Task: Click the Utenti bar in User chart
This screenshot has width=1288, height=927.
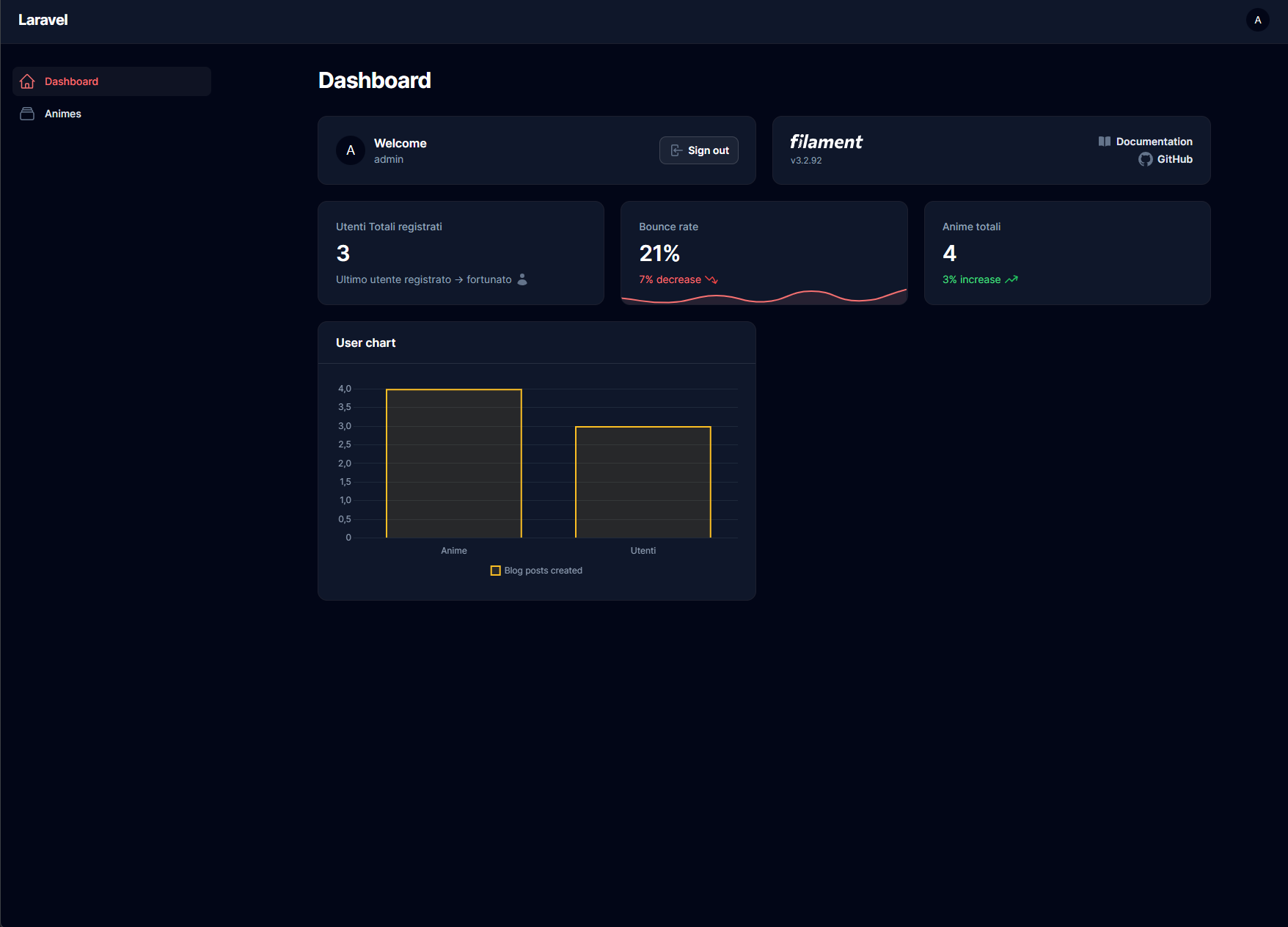Action: [x=643, y=482]
